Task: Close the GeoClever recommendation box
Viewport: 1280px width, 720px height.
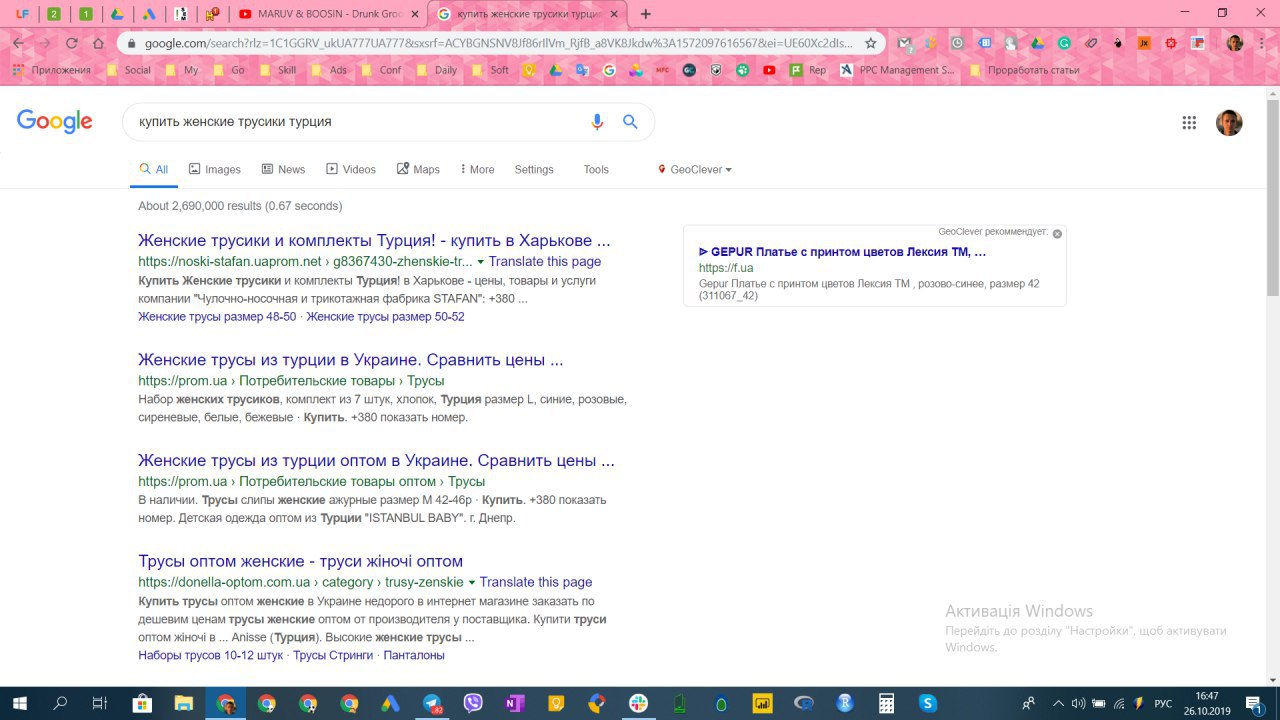Action: click(x=1057, y=233)
